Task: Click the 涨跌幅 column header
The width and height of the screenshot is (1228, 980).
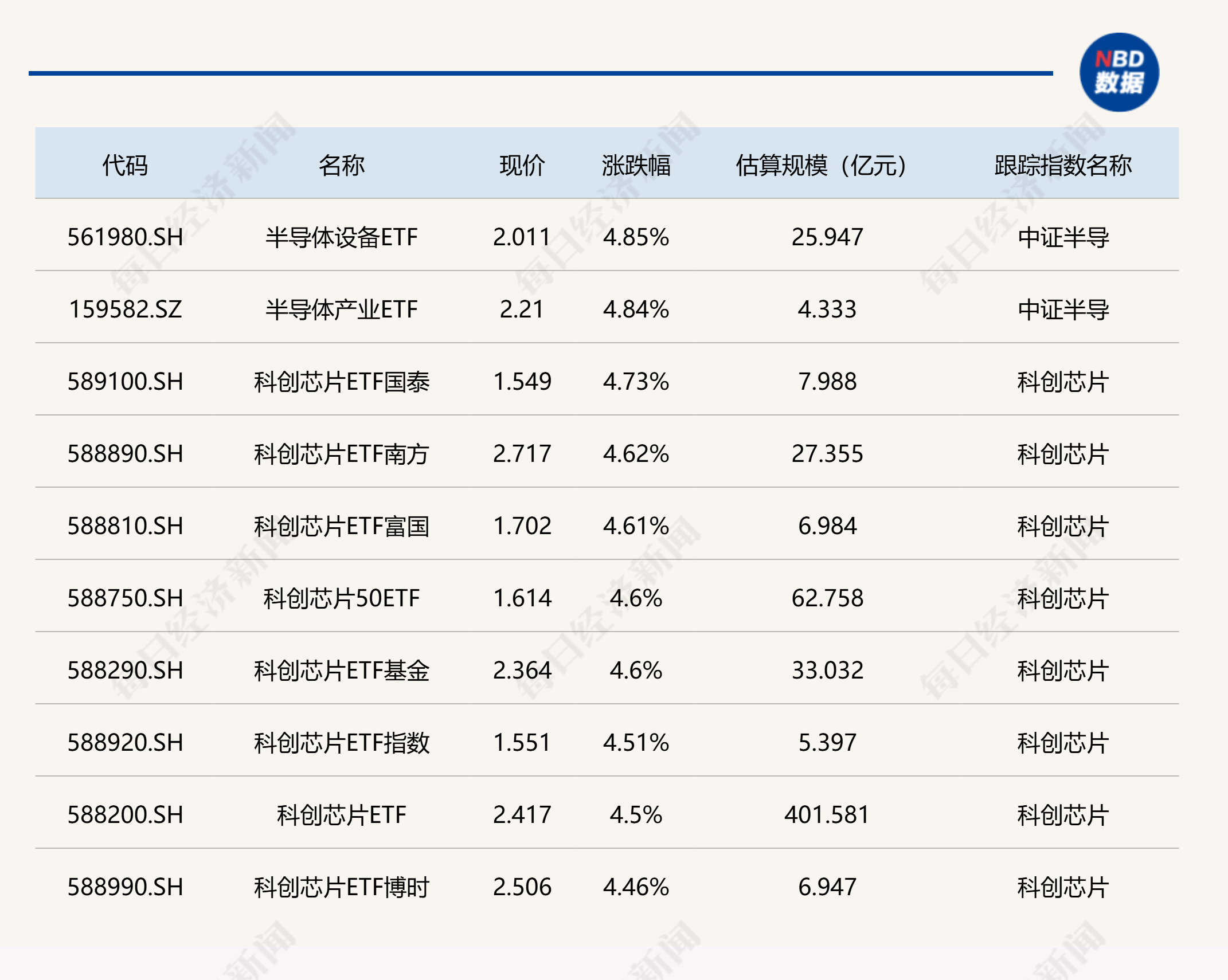Action: pyautogui.click(x=636, y=165)
